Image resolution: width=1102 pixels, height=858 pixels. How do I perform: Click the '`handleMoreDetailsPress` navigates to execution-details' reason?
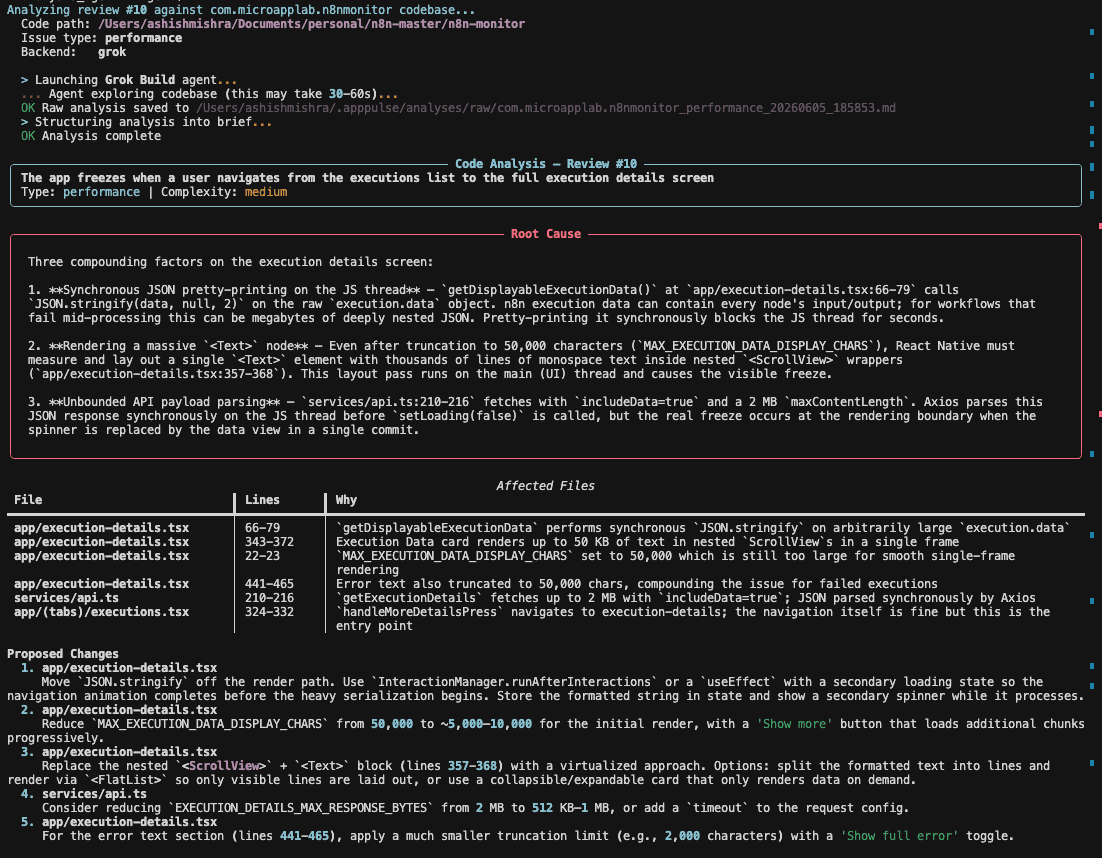[693, 619]
